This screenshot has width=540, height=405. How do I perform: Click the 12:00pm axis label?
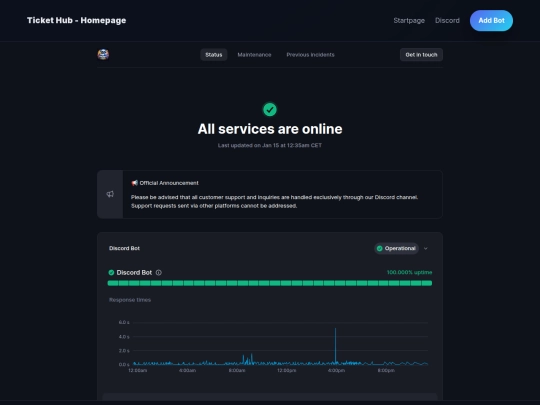(287, 371)
